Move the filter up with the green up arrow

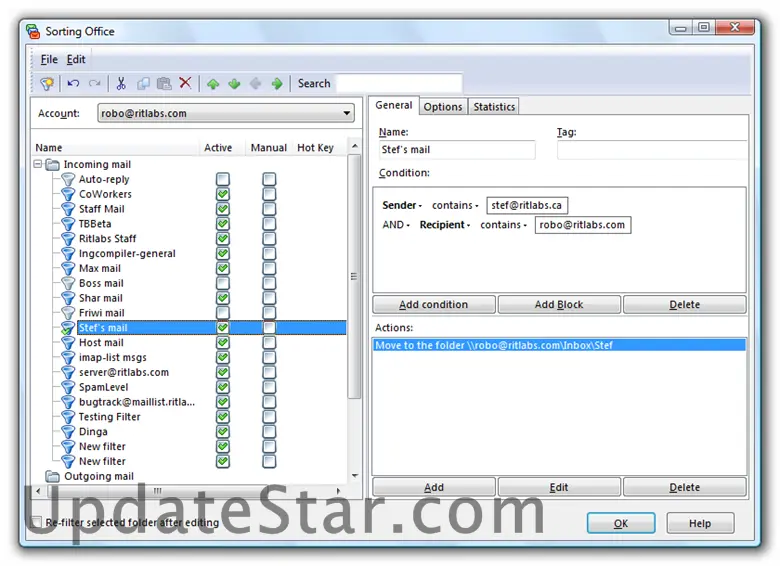213,84
